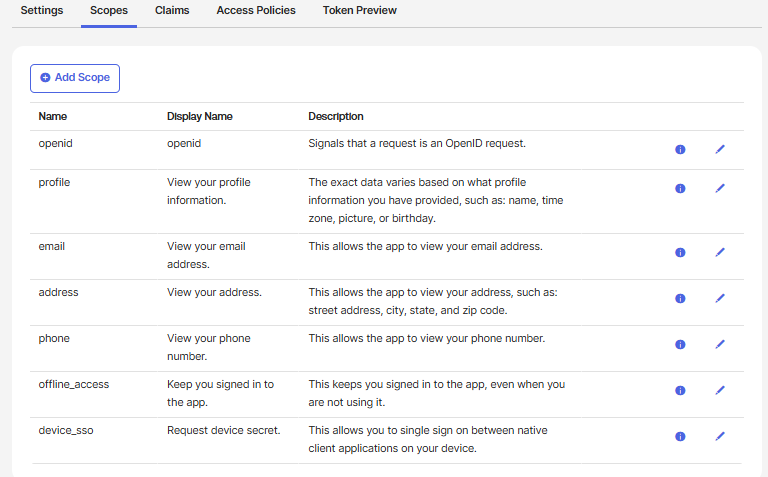Edit the profile scope
This screenshot has width=768, height=477.
pos(720,189)
